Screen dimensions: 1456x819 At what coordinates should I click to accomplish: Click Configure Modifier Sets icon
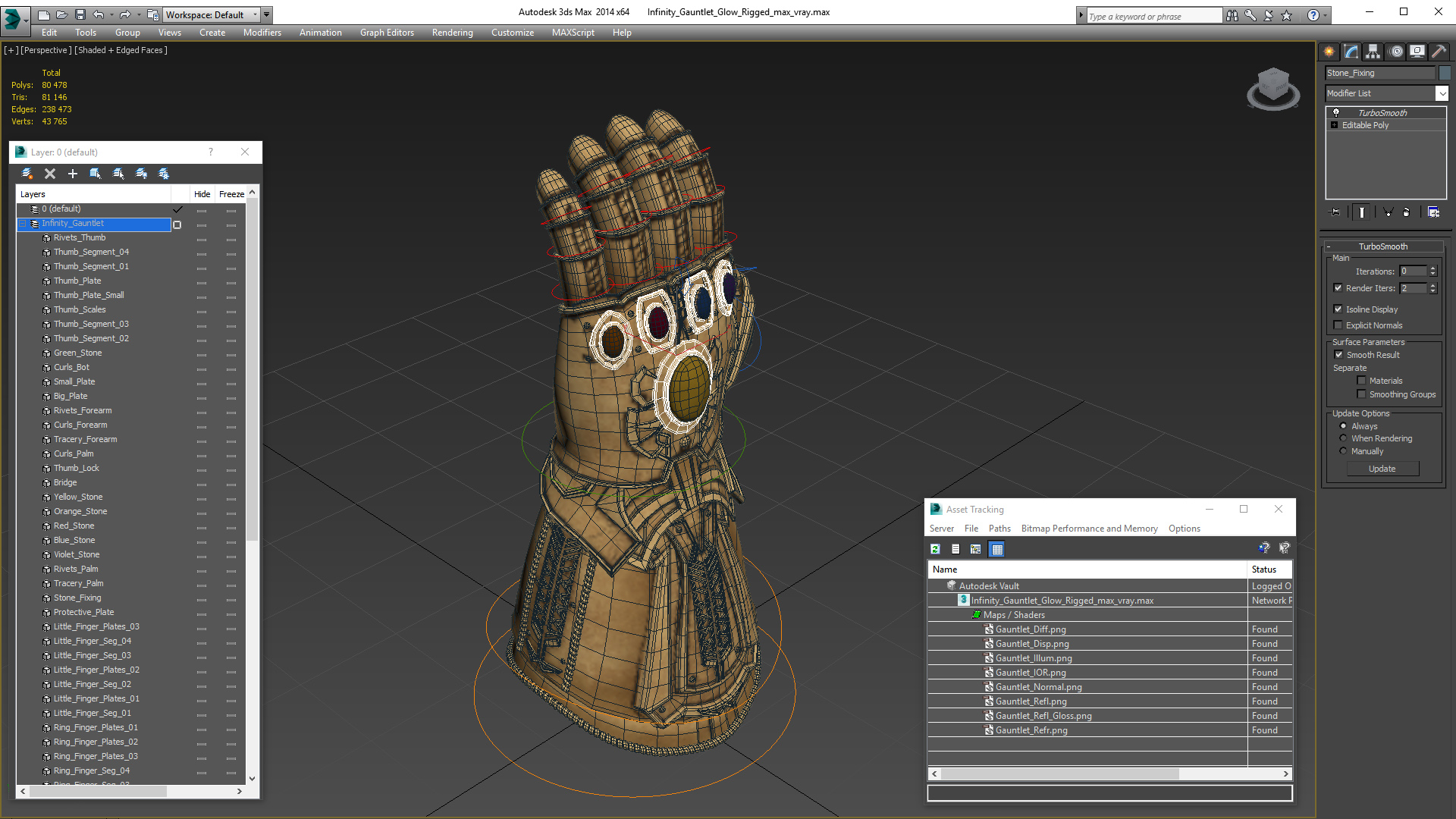point(1433,212)
